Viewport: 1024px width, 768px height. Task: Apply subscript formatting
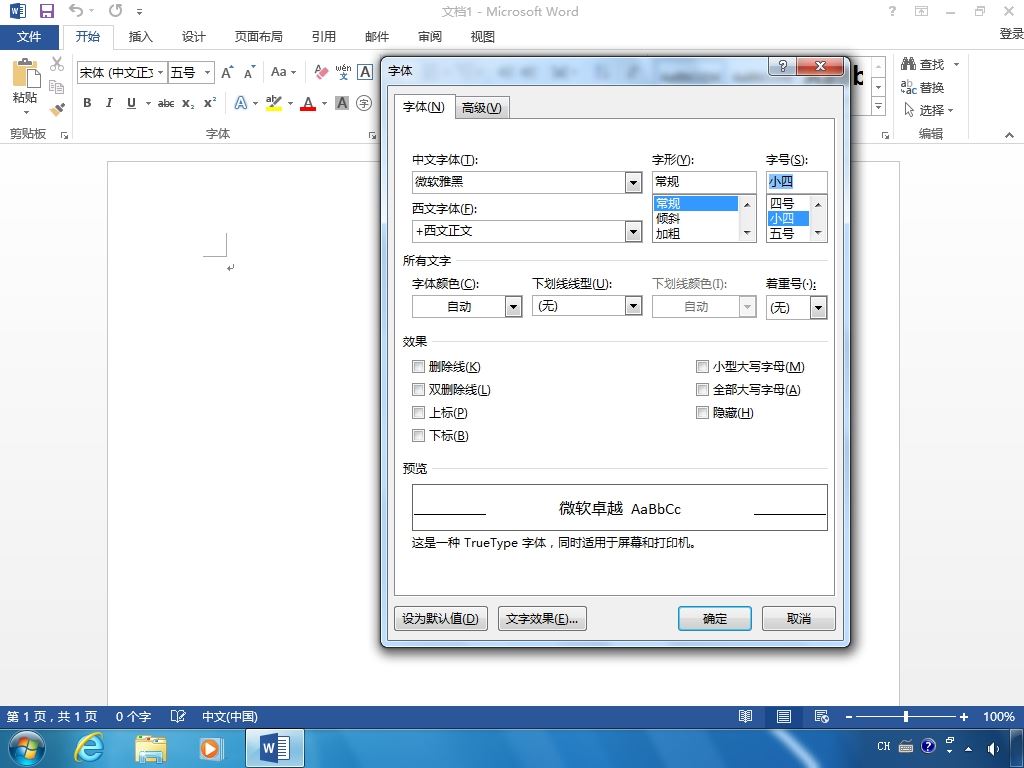(188, 103)
